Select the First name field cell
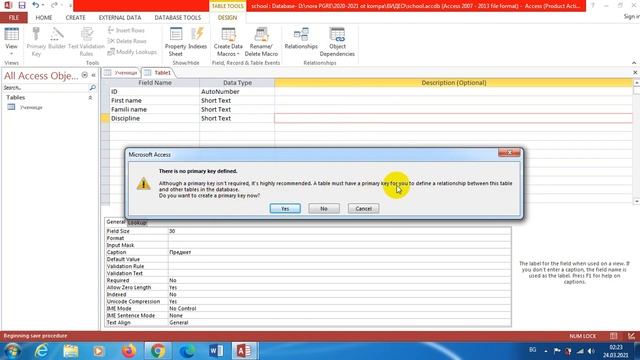 (154, 100)
